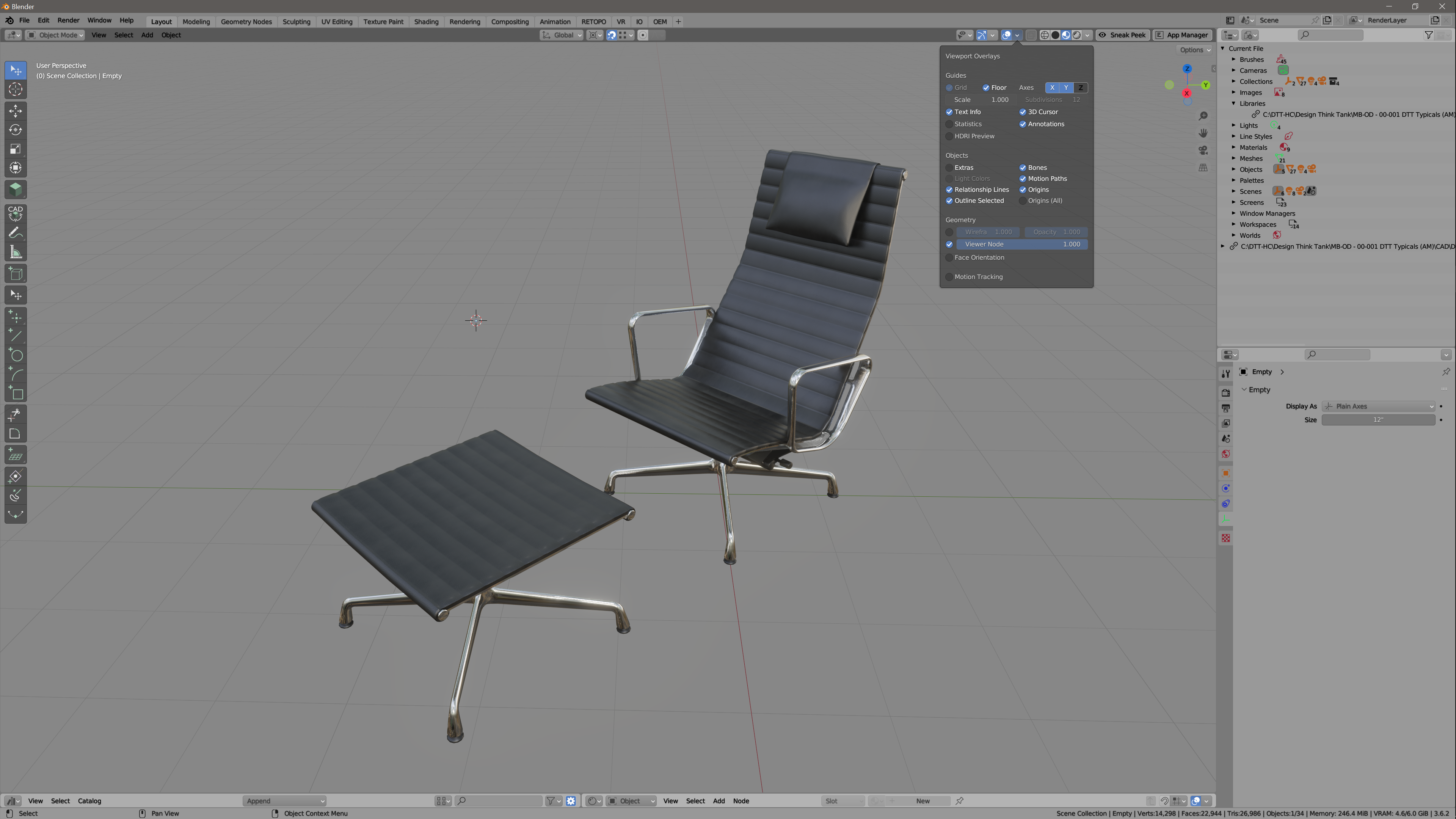Open the Render menu

[68, 20]
